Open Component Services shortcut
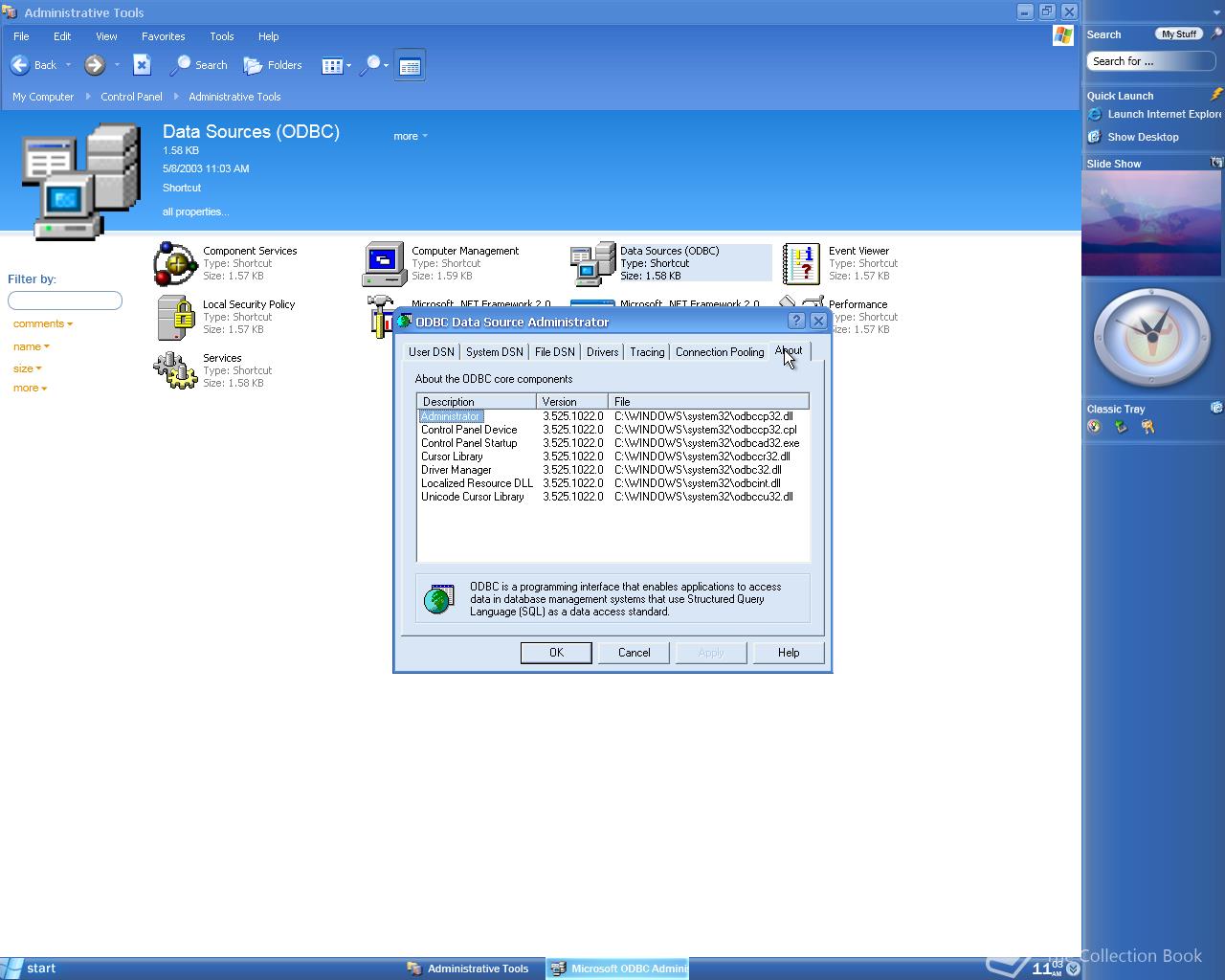Image resolution: width=1225 pixels, height=980 pixels. point(225,263)
